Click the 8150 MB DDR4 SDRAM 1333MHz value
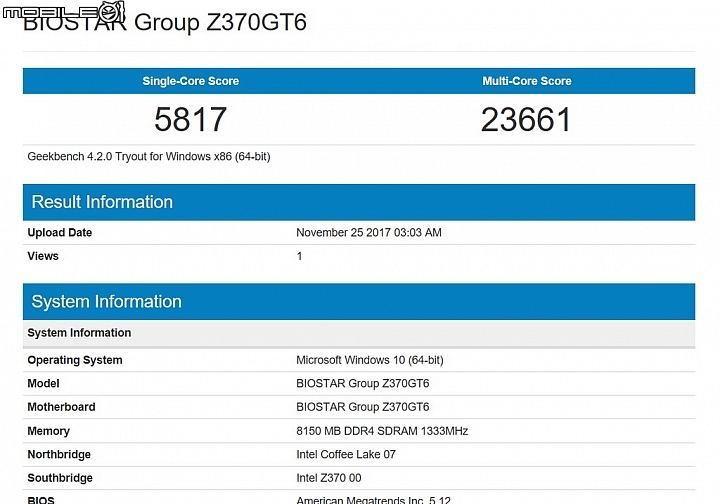The width and height of the screenshot is (720, 504). point(382,431)
